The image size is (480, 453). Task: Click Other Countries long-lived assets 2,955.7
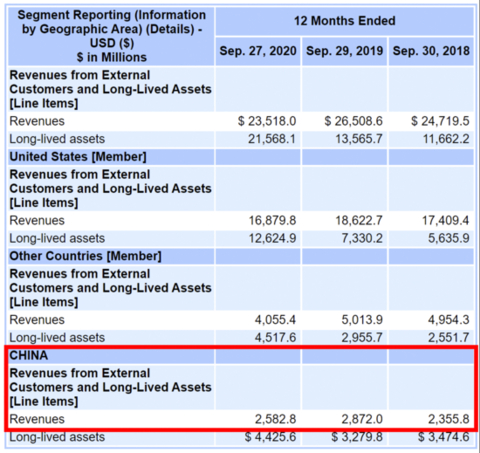click(362, 338)
